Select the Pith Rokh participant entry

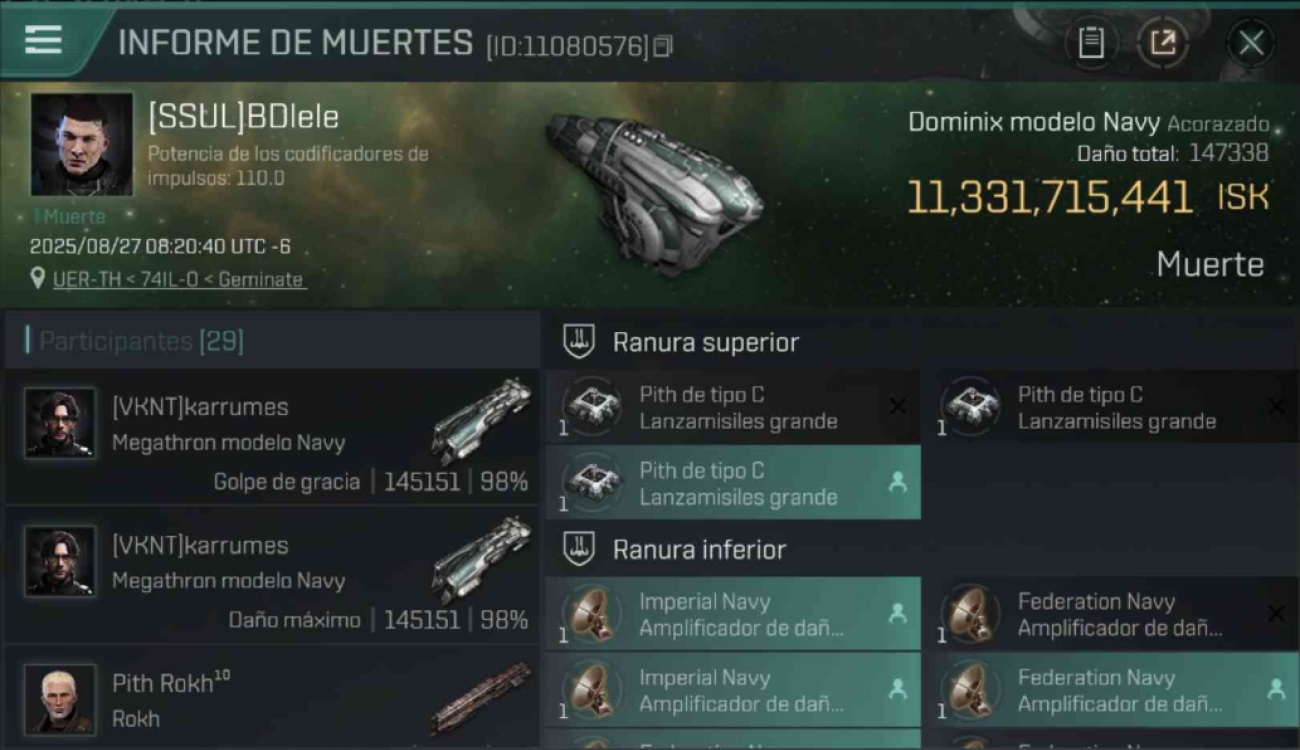coord(271,698)
